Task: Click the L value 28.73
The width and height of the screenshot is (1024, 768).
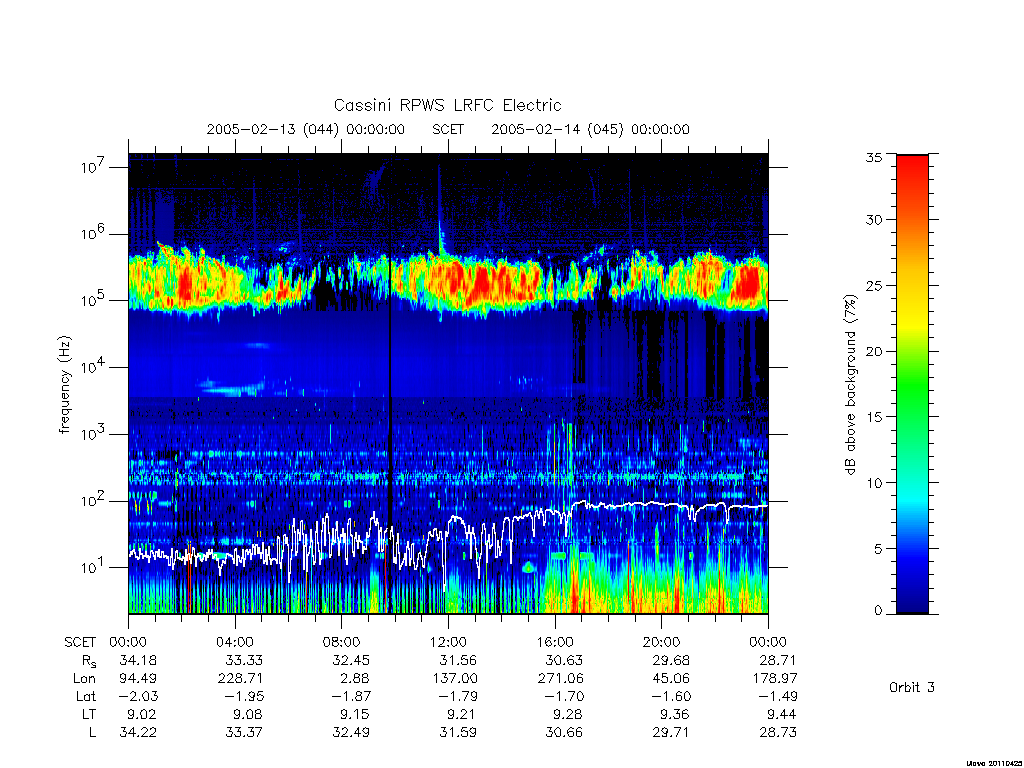Action: coord(778,733)
